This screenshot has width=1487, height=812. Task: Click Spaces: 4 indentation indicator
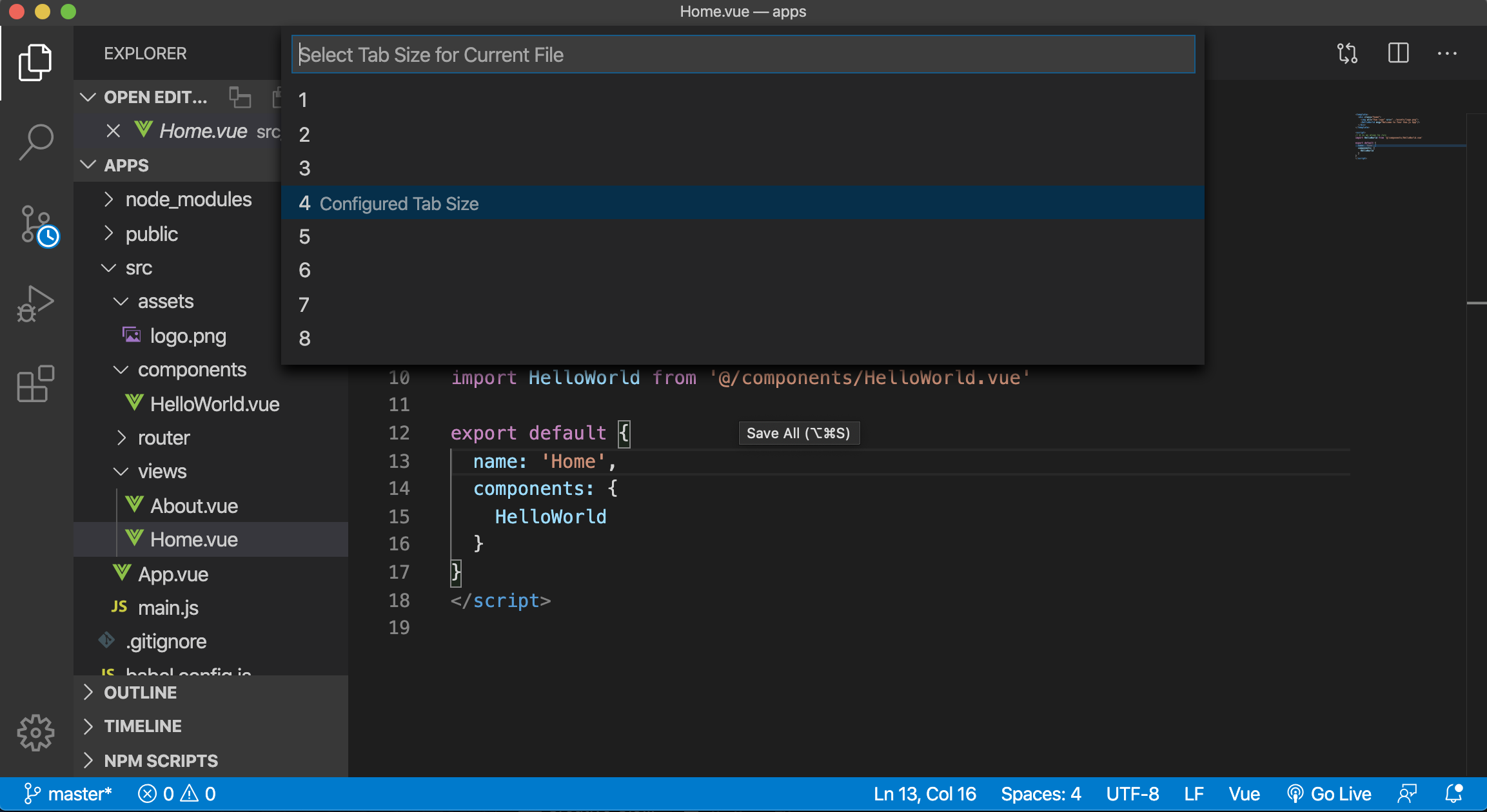point(1041,794)
